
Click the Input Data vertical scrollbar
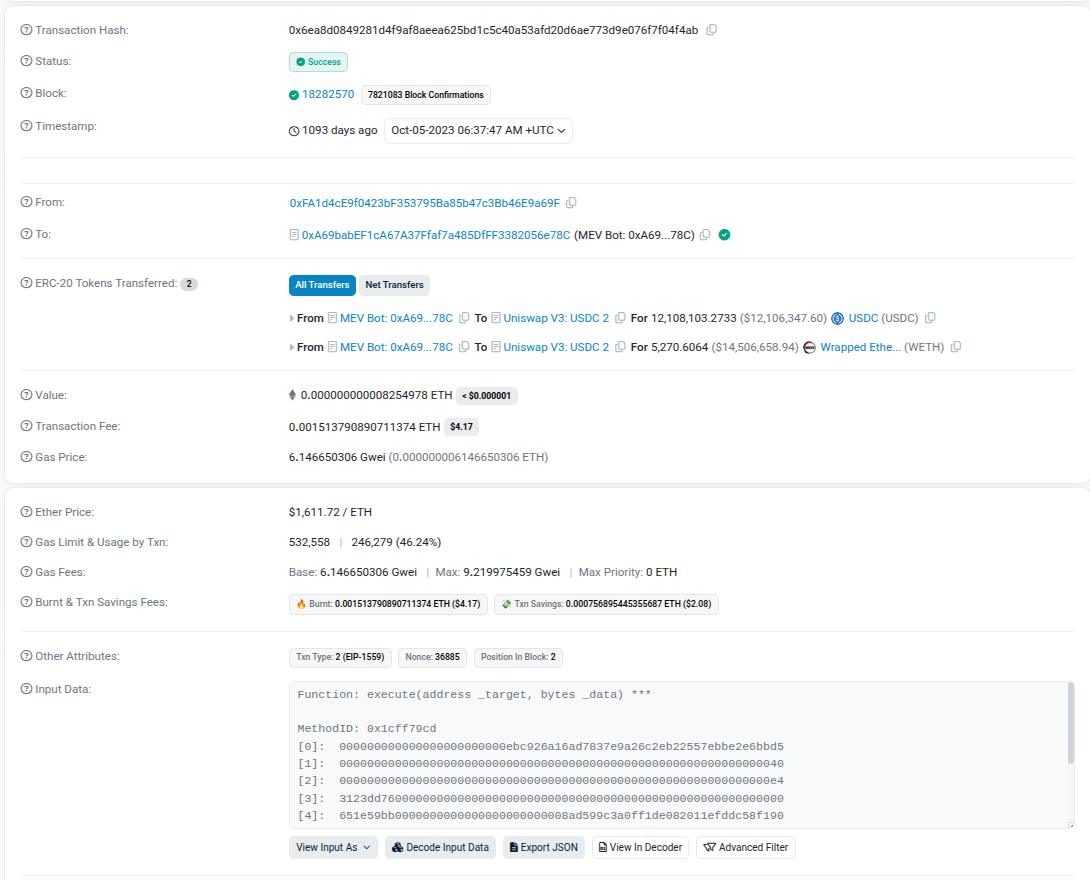(x=1071, y=724)
